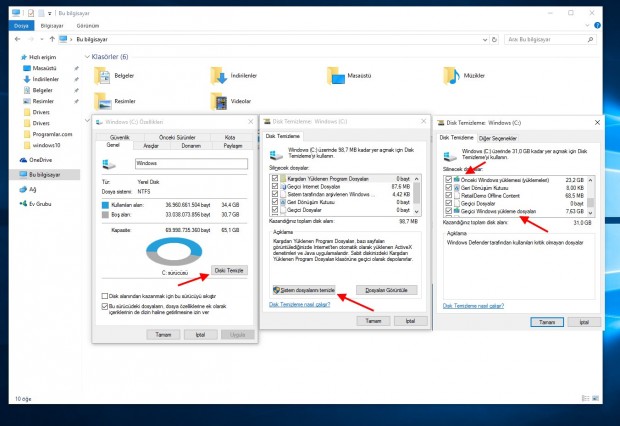
Task: Toggle Geri Dönüşüm Kutusu checkbox in middle dialog
Action: coord(275,202)
